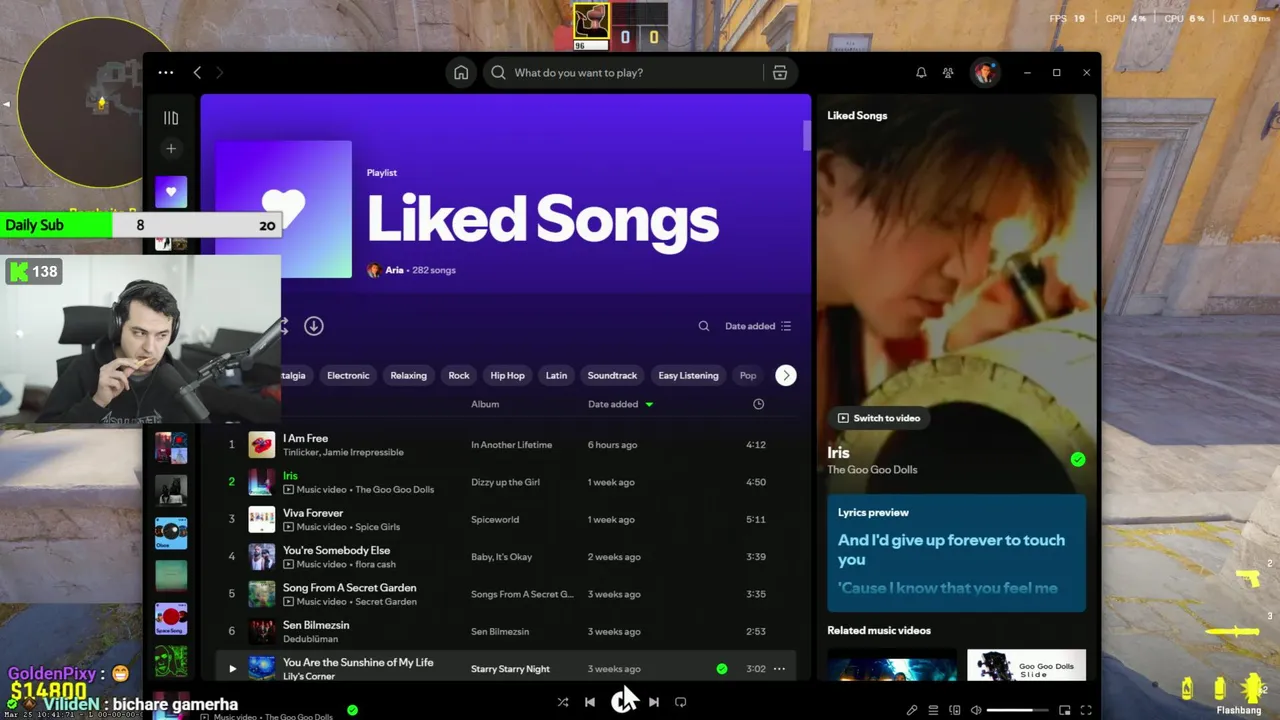Toggle repeat mode
The image size is (1280, 720).
(681, 702)
